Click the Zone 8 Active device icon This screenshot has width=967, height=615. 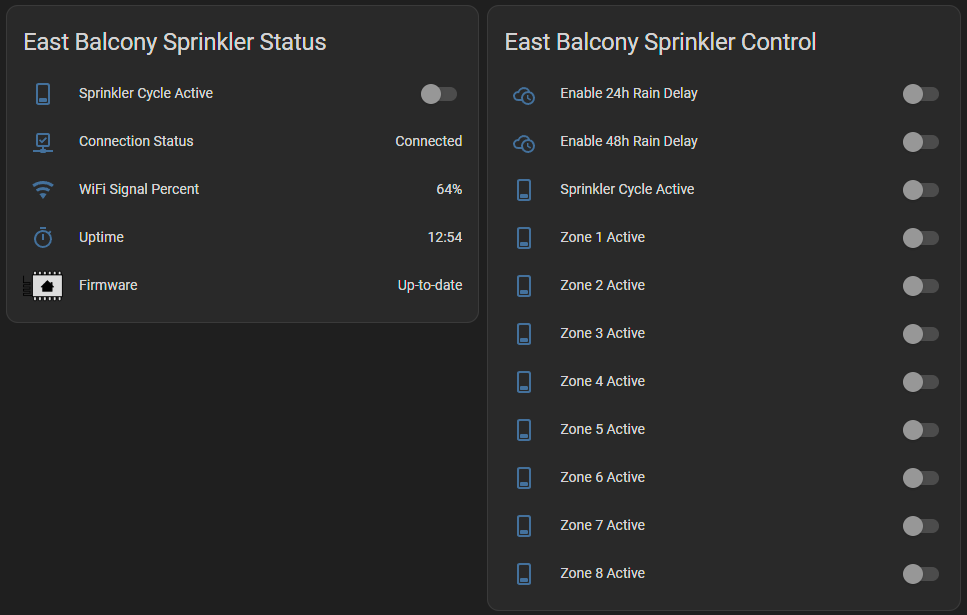click(x=524, y=574)
